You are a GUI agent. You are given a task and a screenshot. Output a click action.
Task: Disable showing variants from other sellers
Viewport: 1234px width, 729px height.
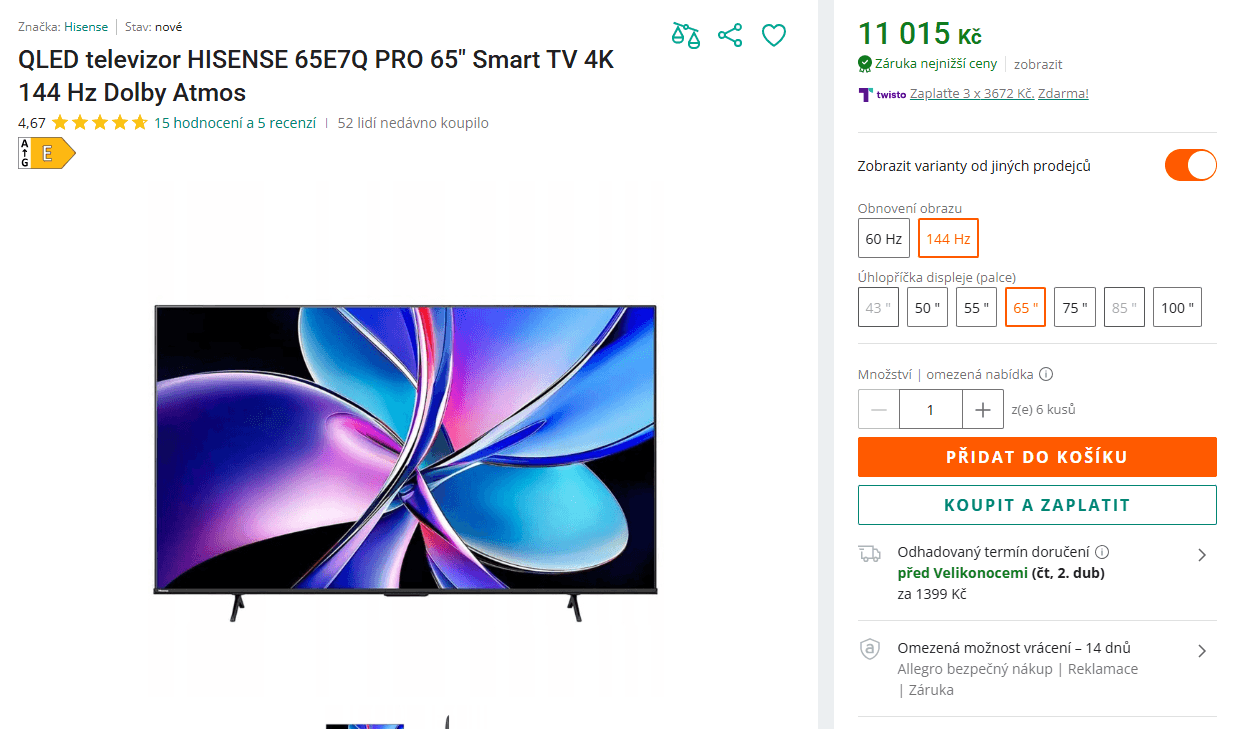click(1191, 165)
